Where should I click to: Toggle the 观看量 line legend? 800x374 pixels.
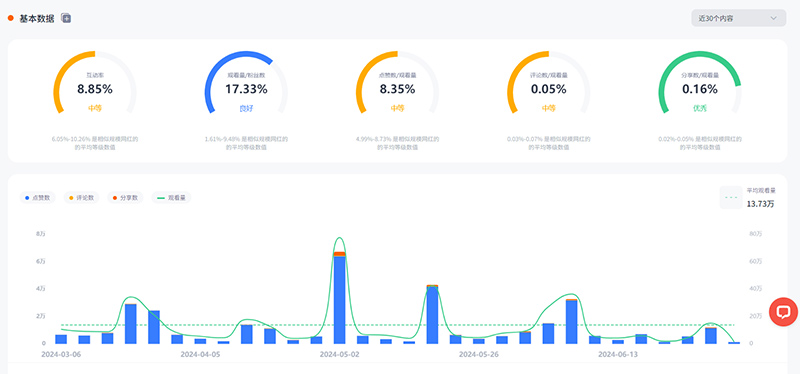point(171,197)
